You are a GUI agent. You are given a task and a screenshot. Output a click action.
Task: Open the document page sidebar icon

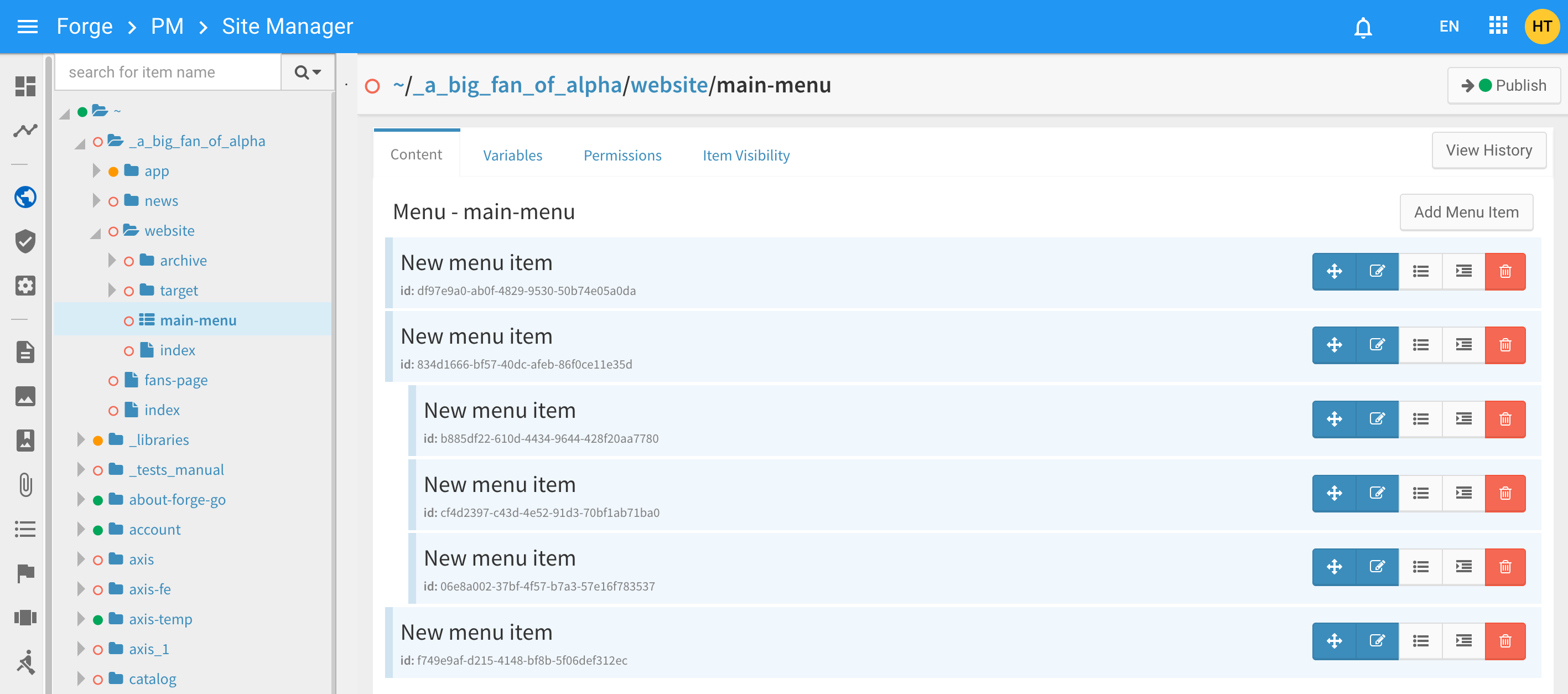click(x=25, y=352)
